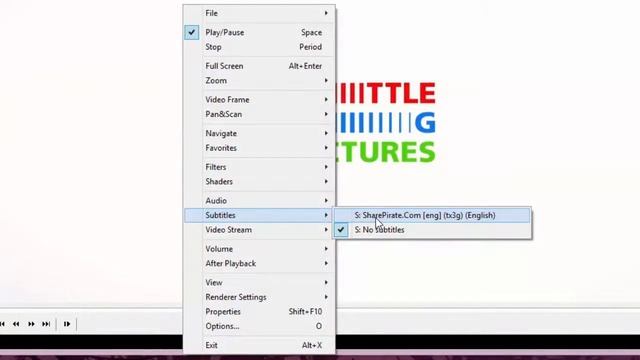Skip to next file with skip-forward icon

pos(46,324)
